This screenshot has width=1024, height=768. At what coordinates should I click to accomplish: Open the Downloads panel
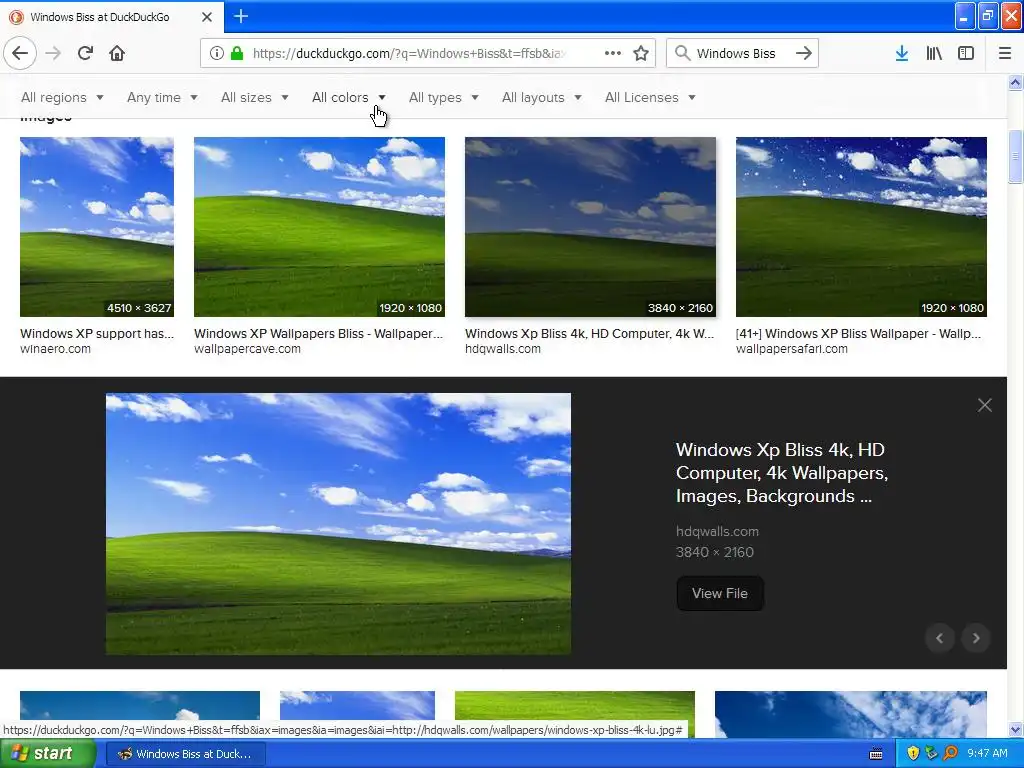pyautogui.click(x=902, y=53)
